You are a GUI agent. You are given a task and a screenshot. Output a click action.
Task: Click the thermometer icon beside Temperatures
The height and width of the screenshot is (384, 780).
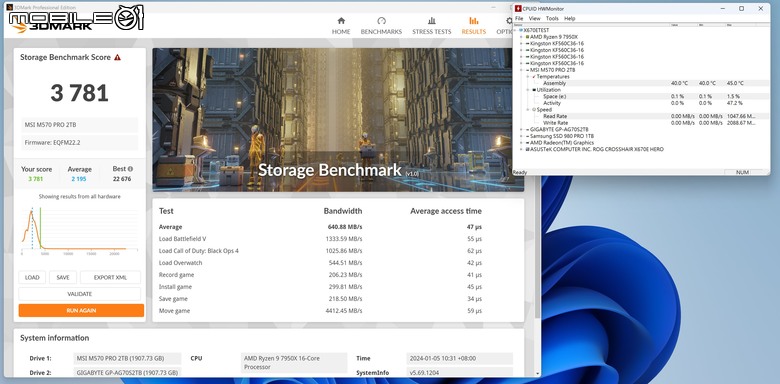point(534,77)
